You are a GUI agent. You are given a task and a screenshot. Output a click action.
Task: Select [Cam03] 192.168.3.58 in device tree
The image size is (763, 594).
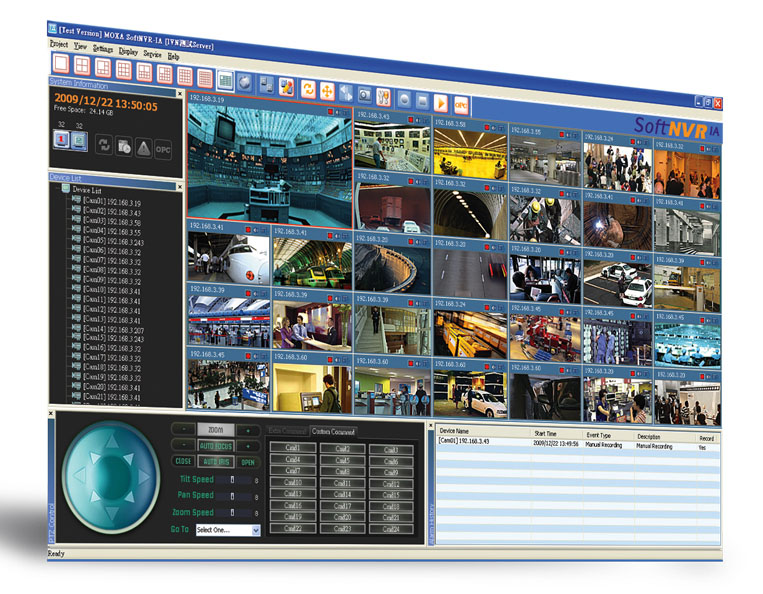click(x=111, y=221)
